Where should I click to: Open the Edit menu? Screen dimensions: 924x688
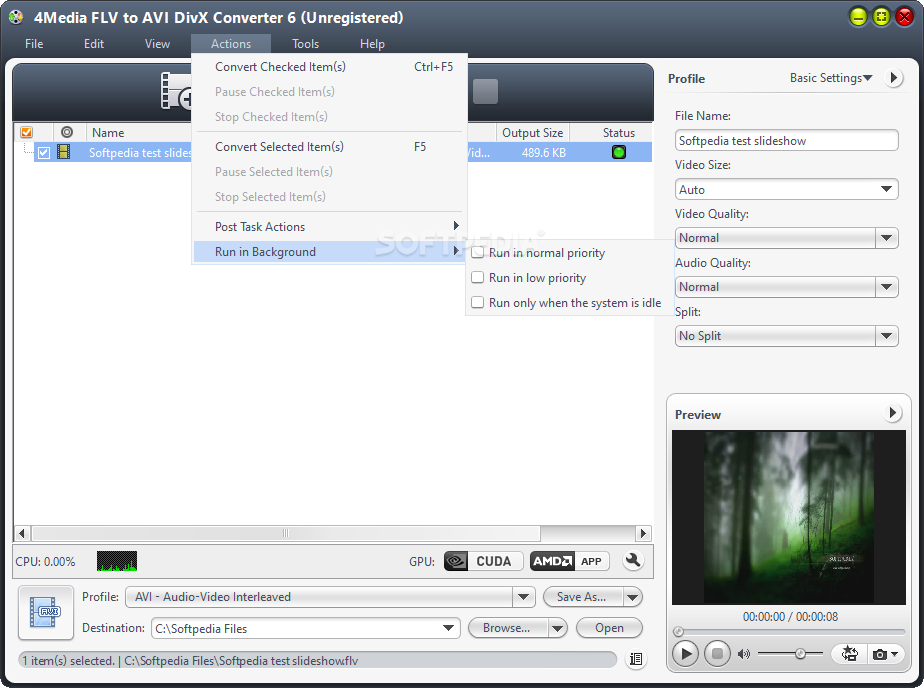(94, 44)
